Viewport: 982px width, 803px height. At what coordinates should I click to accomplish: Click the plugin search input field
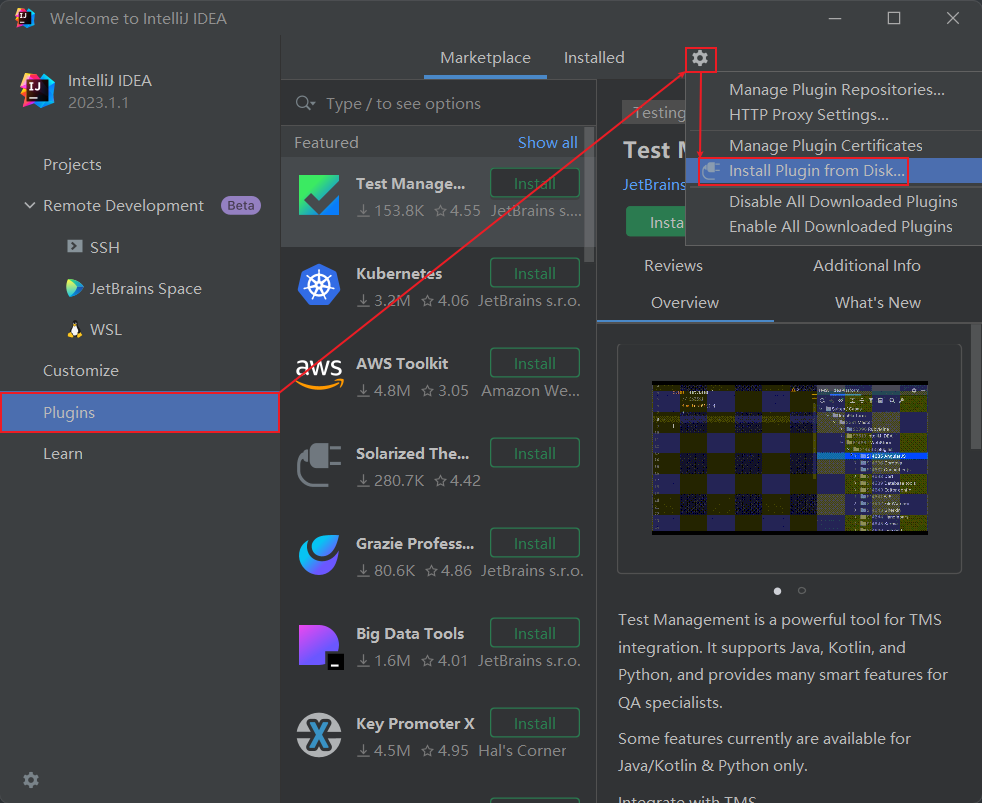[x=438, y=103]
